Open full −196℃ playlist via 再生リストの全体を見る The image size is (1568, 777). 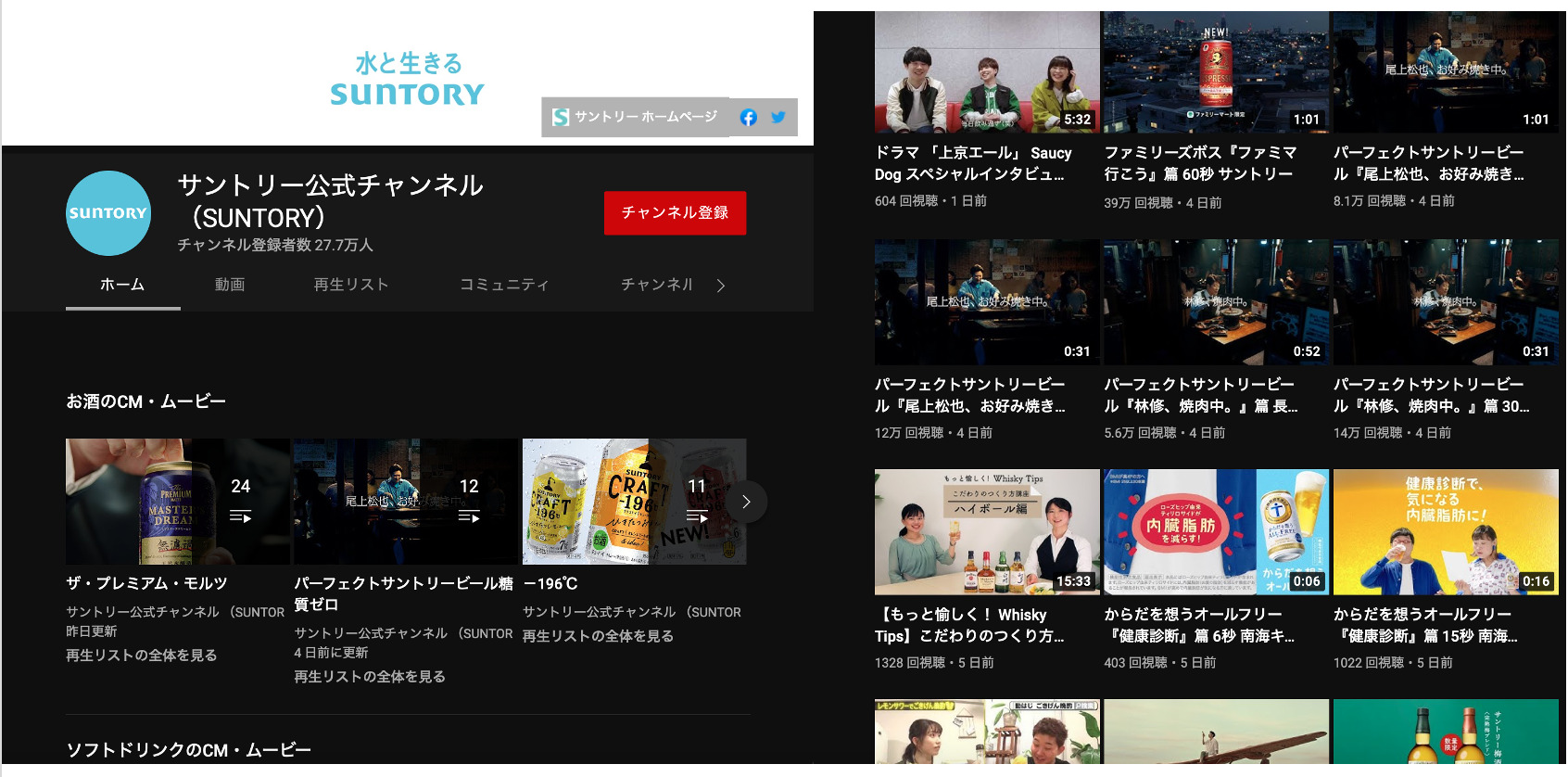point(598,636)
